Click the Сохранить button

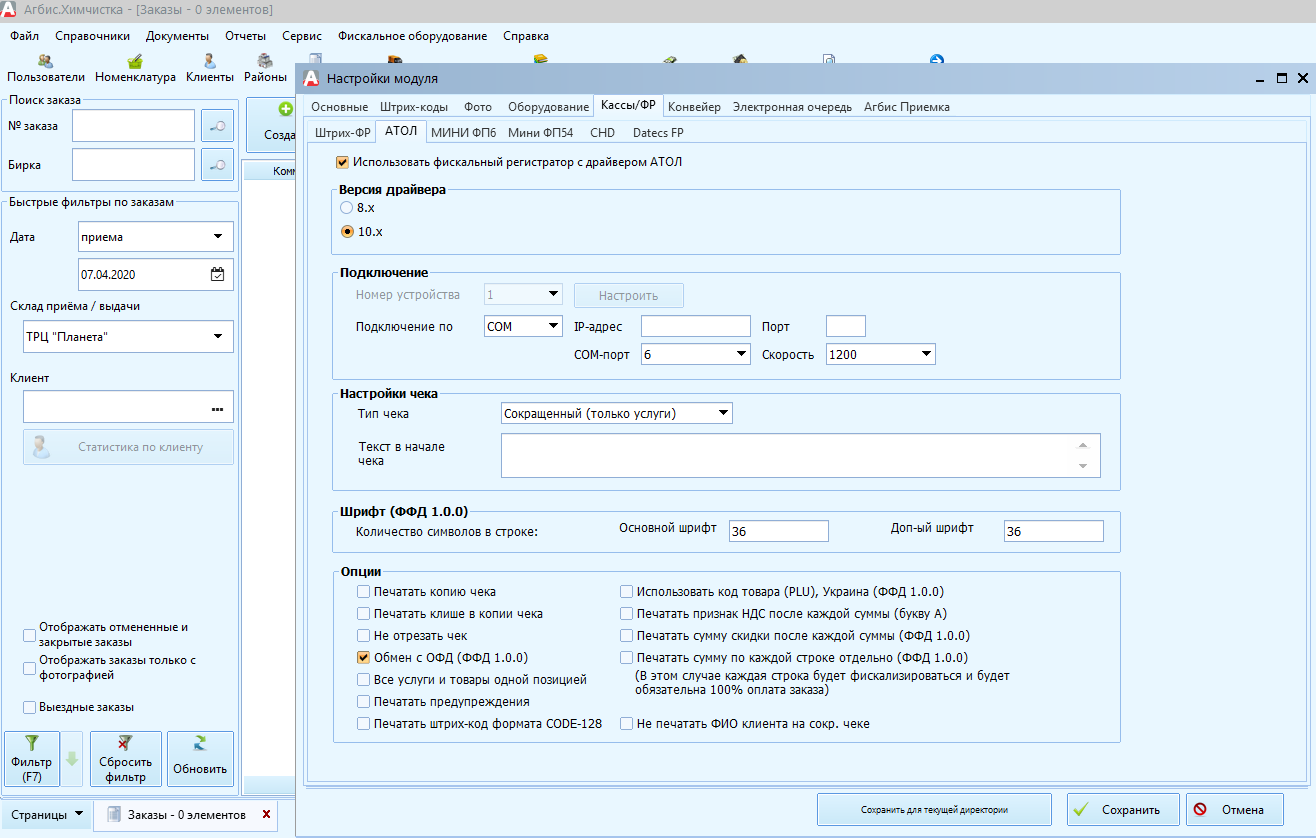click(x=1123, y=810)
